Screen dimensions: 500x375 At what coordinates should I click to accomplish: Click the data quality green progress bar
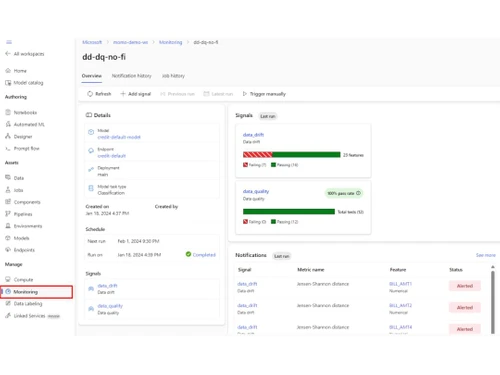(x=289, y=212)
